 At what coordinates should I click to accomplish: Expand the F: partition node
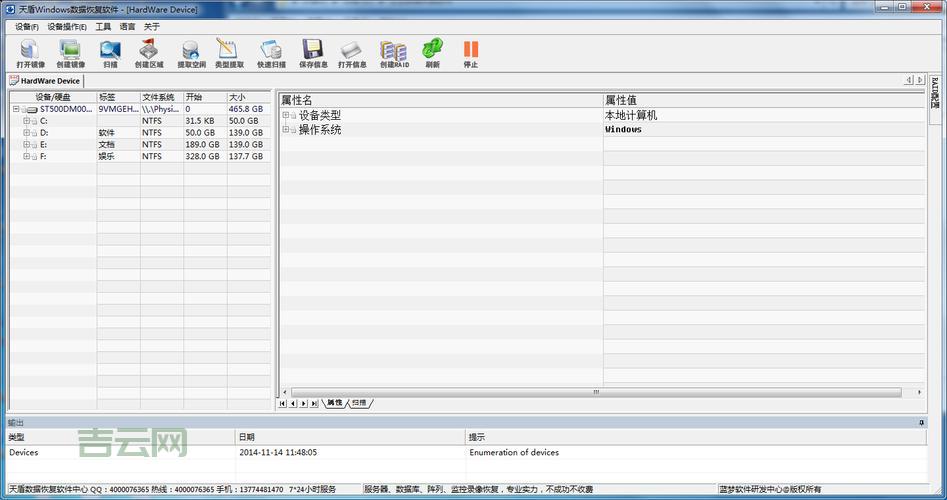coord(26,156)
